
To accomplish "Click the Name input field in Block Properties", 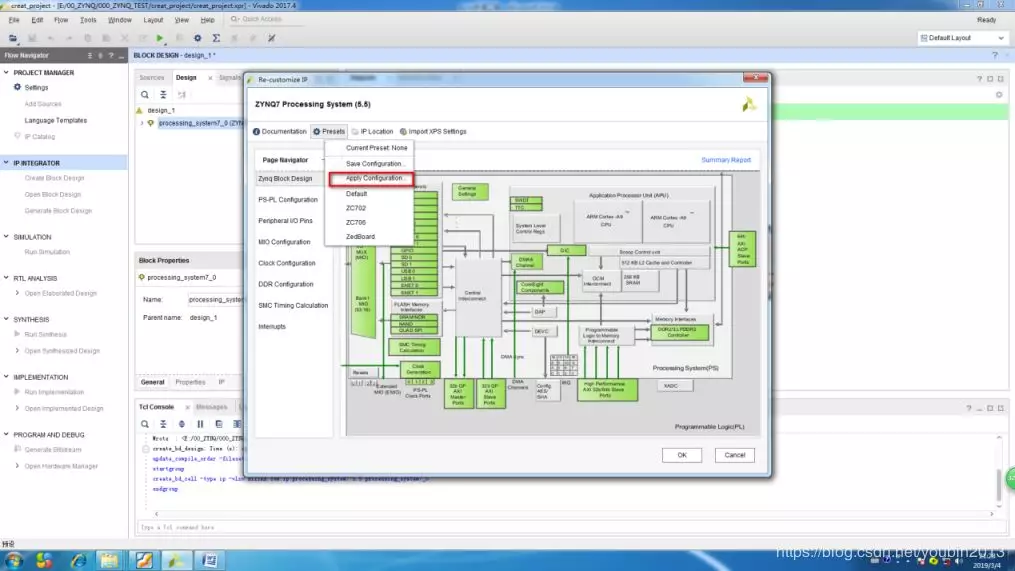I will 215,300.
